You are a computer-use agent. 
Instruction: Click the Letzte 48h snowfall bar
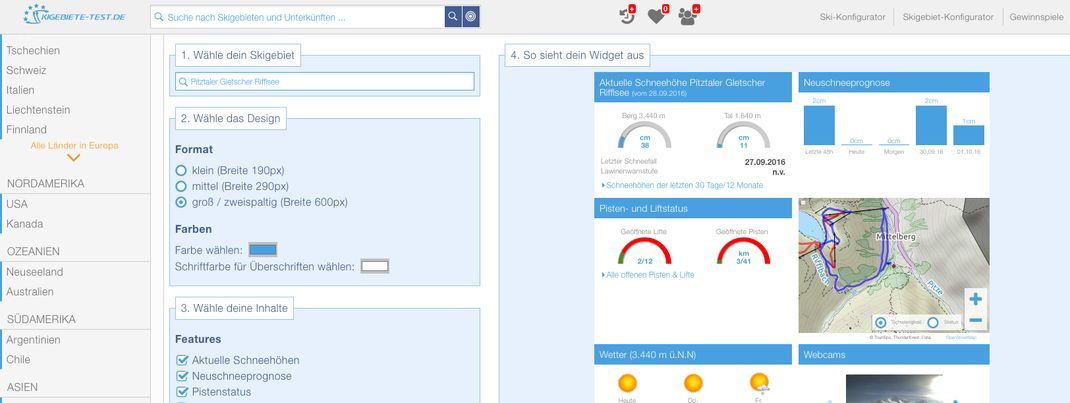click(819, 125)
